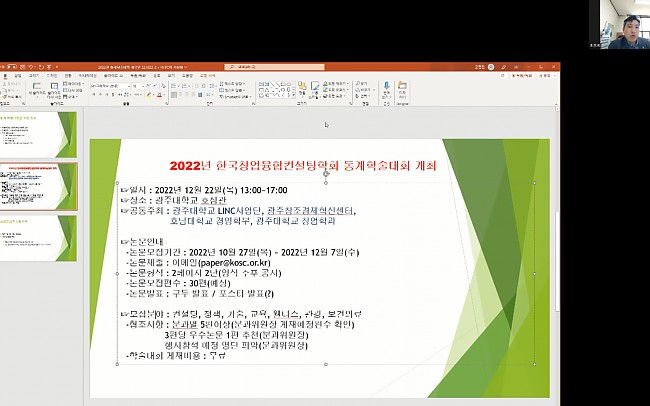Copy the selection to the clipboard
Viewport: 650px width, 406px height.
coord(11,90)
